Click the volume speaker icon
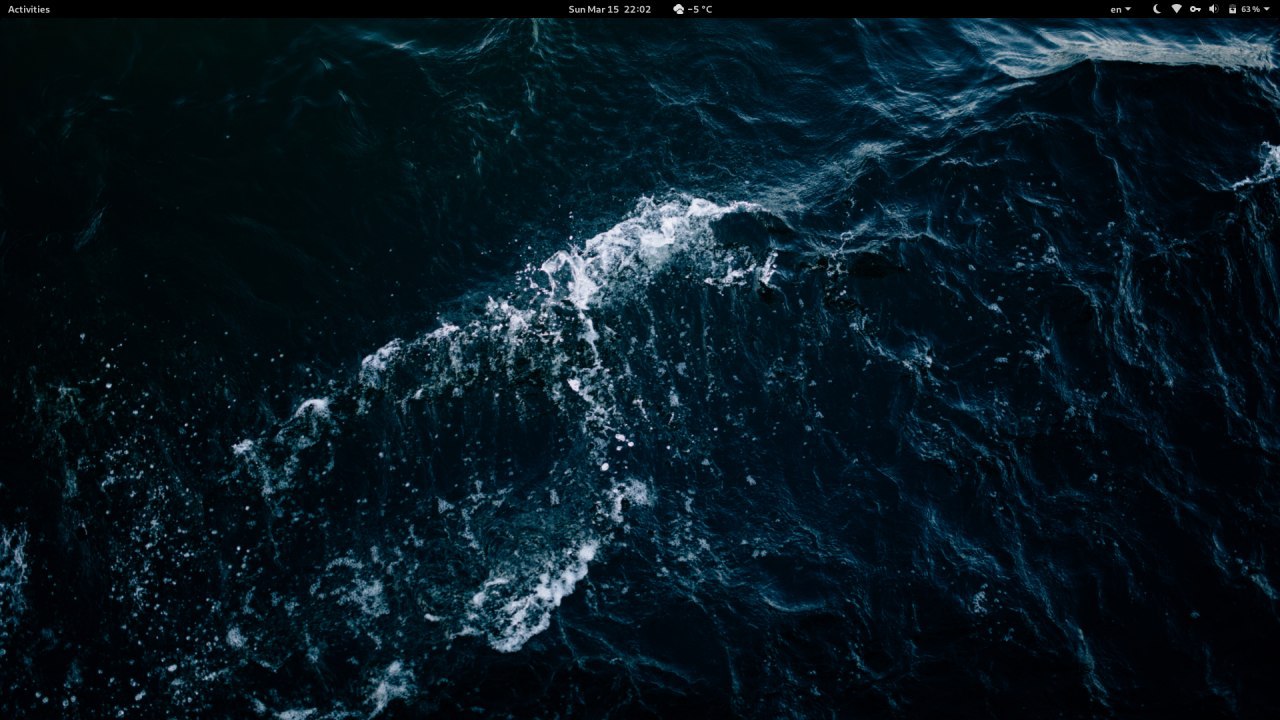 tap(1213, 9)
